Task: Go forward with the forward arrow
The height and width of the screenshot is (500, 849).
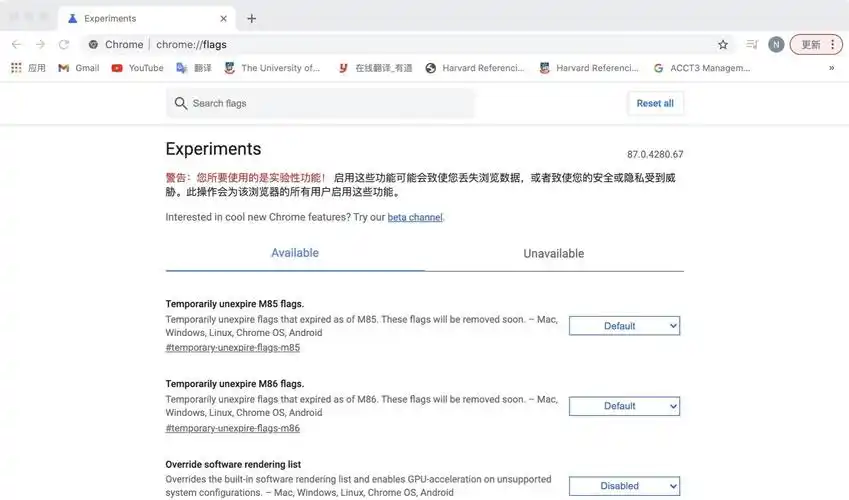Action: tap(40, 44)
